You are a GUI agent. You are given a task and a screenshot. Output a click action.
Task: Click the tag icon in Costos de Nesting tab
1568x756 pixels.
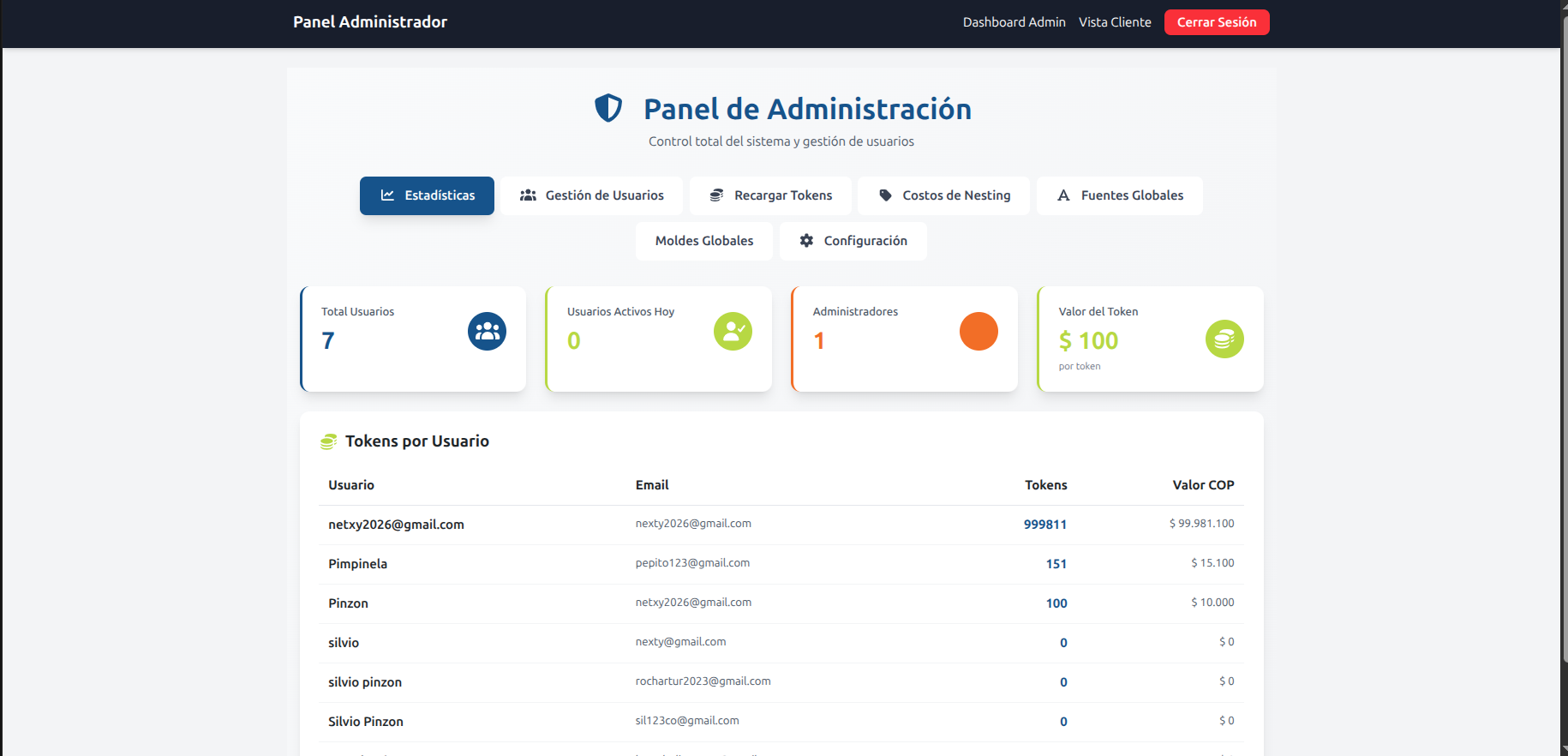[885, 195]
